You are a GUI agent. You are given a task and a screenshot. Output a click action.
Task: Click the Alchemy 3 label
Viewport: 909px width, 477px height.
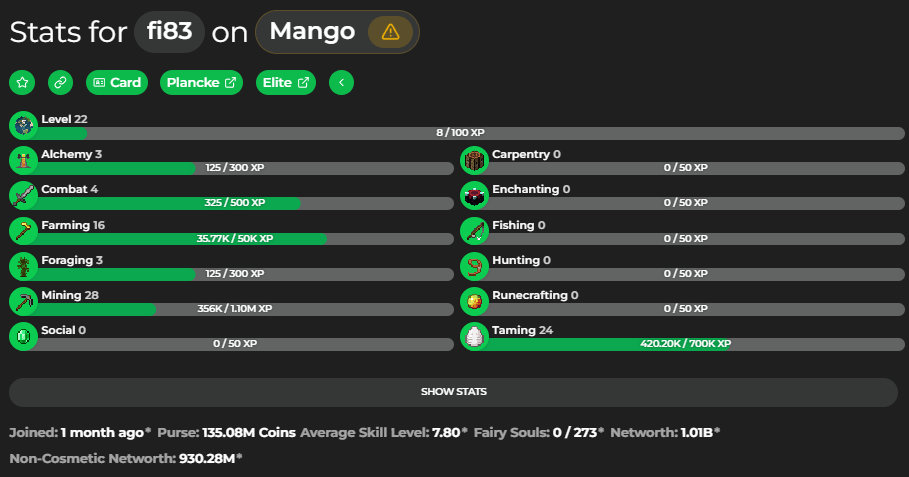pos(71,154)
